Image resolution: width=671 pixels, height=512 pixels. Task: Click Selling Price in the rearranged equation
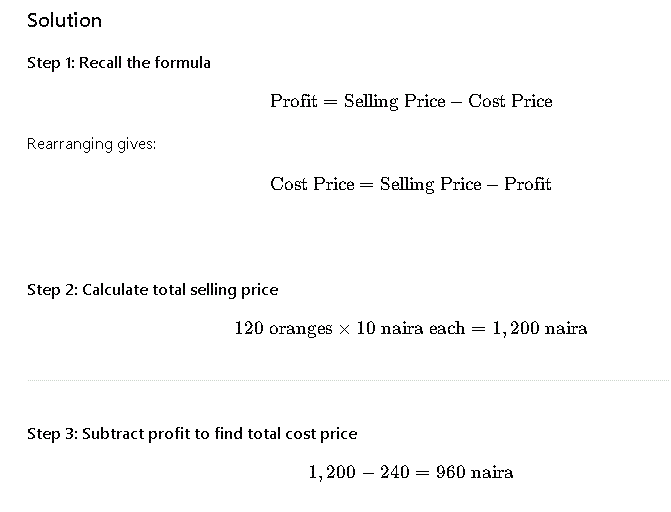tap(431, 185)
